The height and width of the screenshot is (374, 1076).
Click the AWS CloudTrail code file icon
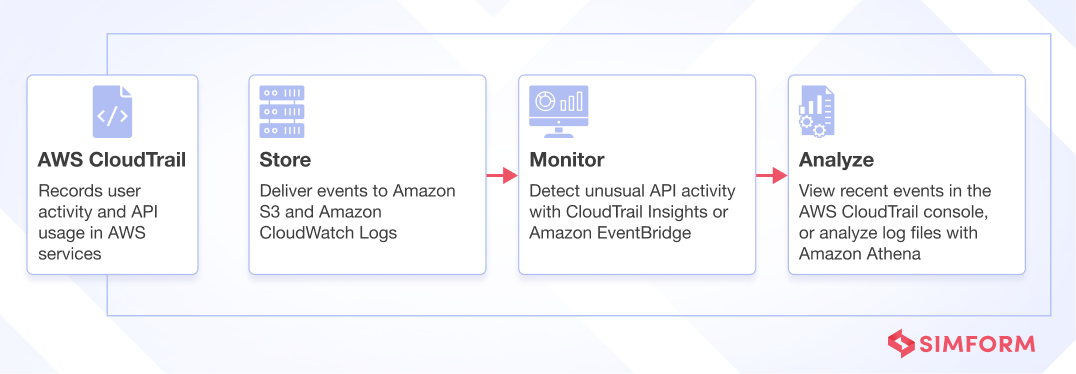coord(113,111)
